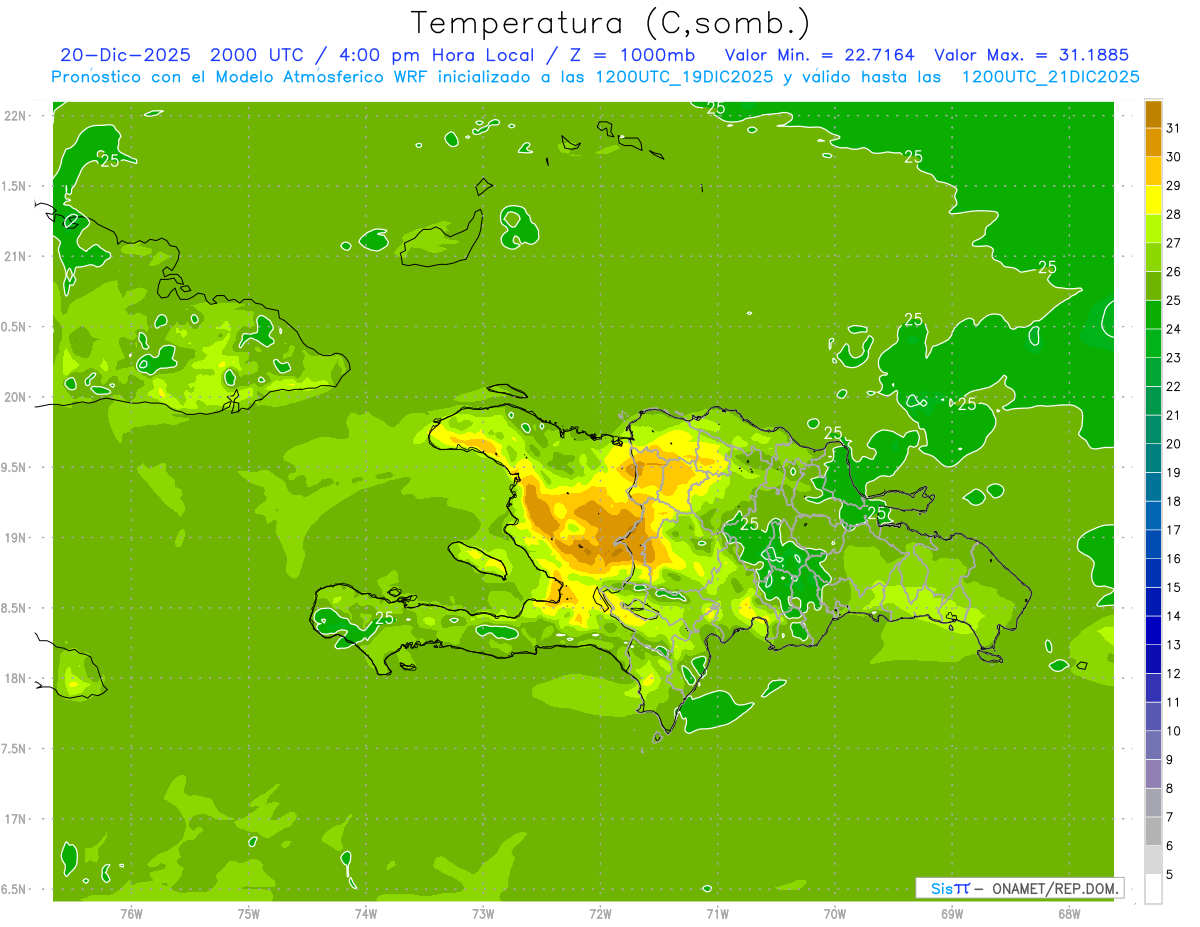Click the "73W" longitude label
The image size is (1200, 927).
(x=483, y=913)
